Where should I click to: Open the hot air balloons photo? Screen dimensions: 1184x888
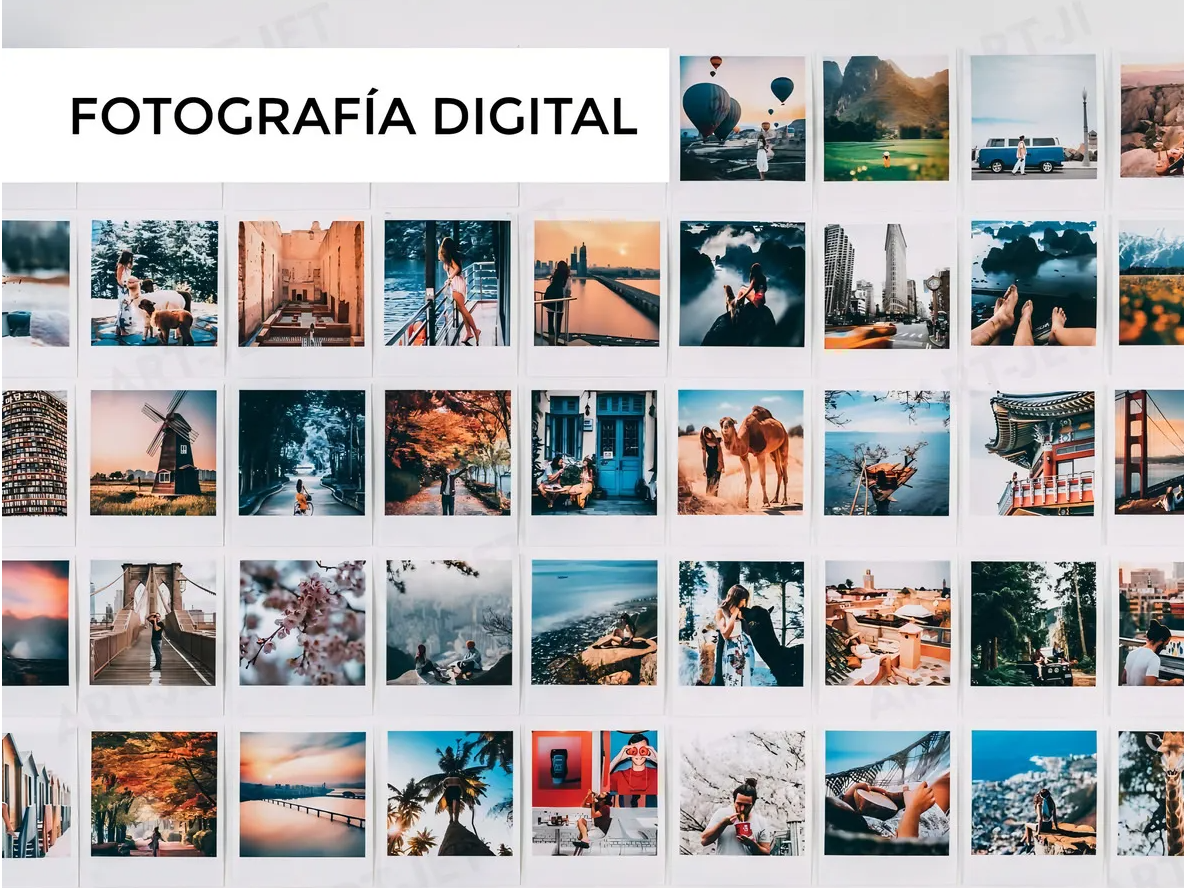click(x=742, y=118)
